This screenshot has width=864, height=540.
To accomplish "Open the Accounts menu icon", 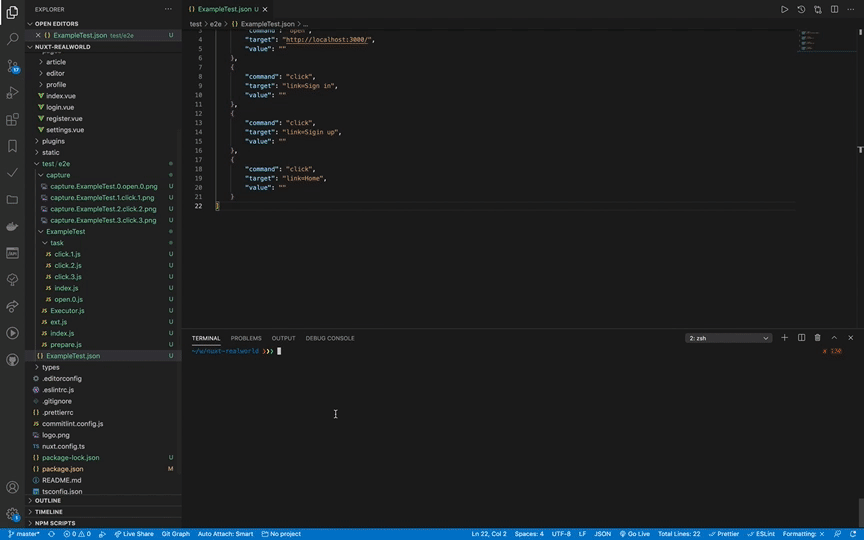I will 12,487.
